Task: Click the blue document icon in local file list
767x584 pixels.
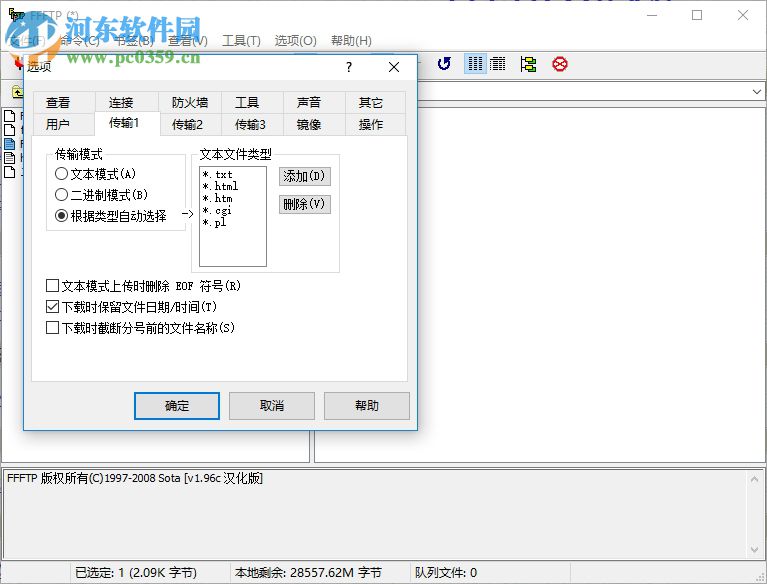Action: (9, 144)
